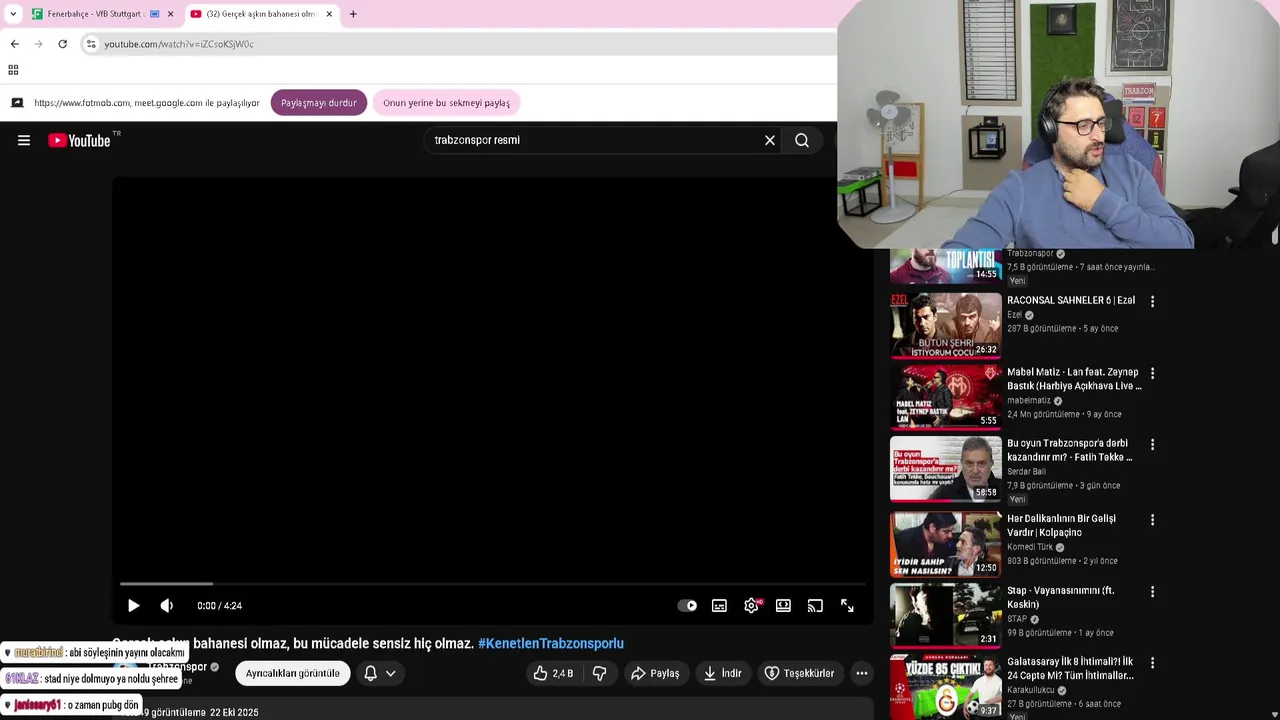Click Paylaşmayı durdur button
This screenshot has height=720, width=1280.
pyautogui.click(x=319, y=103)
